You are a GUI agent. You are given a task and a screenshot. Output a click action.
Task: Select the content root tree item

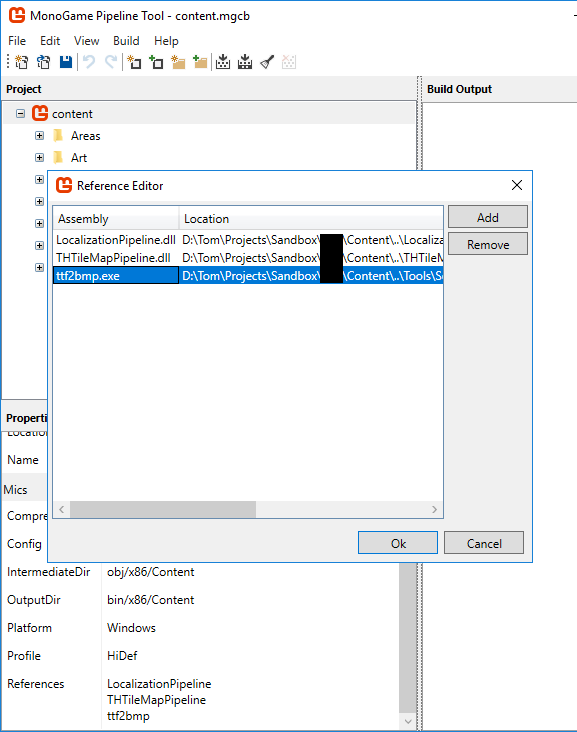[x=209, y=113]
